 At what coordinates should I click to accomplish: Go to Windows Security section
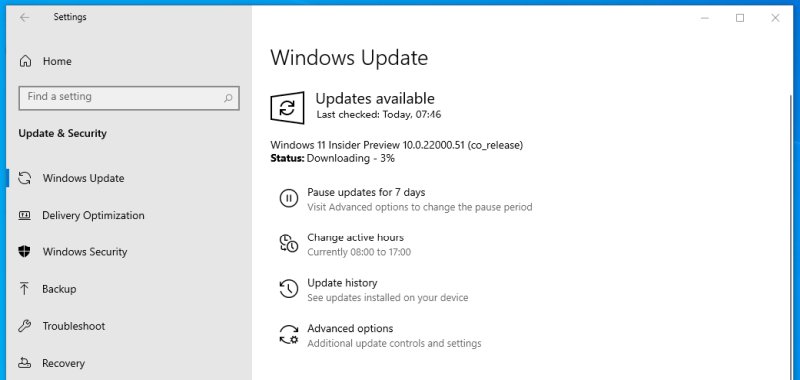click(85, 251)
